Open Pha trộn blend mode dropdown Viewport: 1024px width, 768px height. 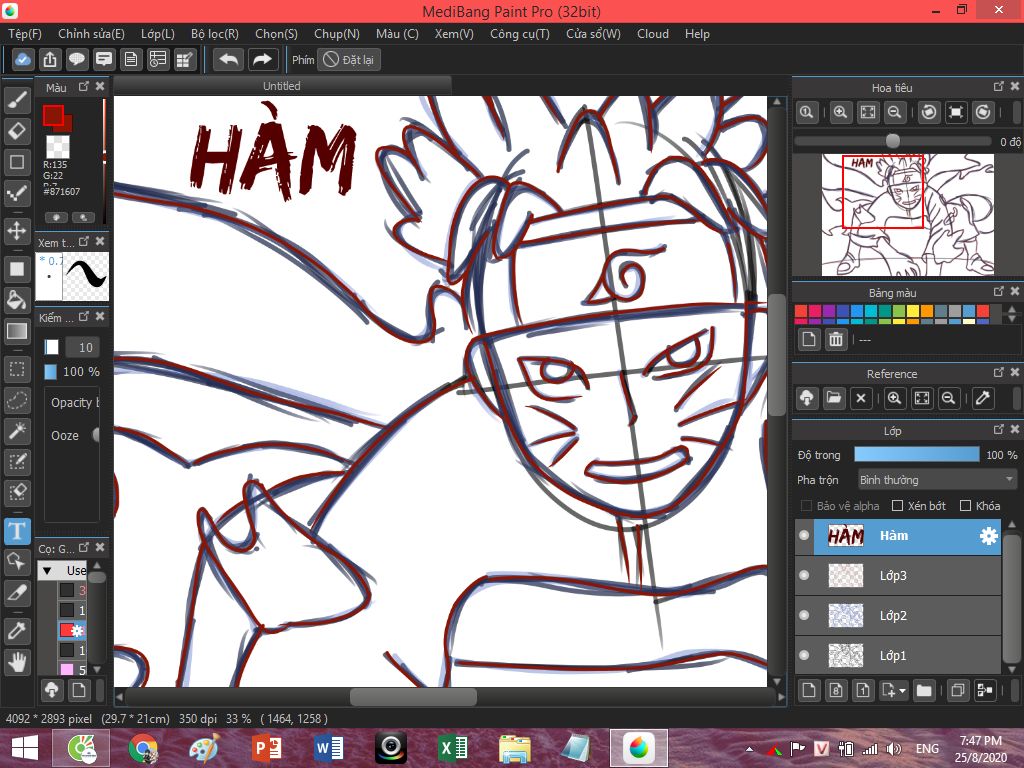pos(937,480)
